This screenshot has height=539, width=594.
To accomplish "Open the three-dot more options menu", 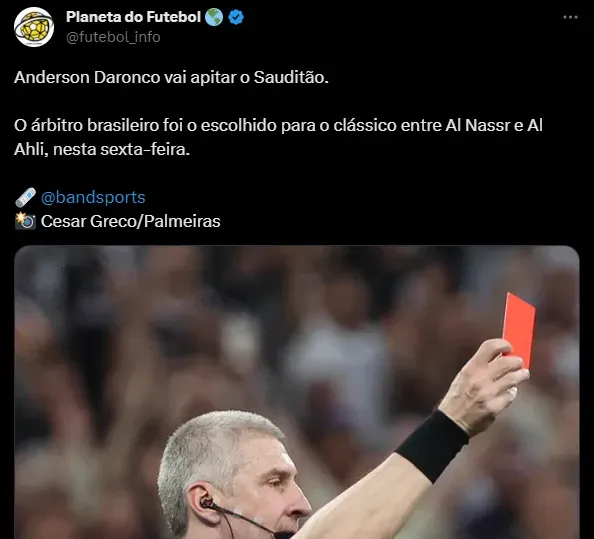I will pyautogui.click(x=570, y=17).
